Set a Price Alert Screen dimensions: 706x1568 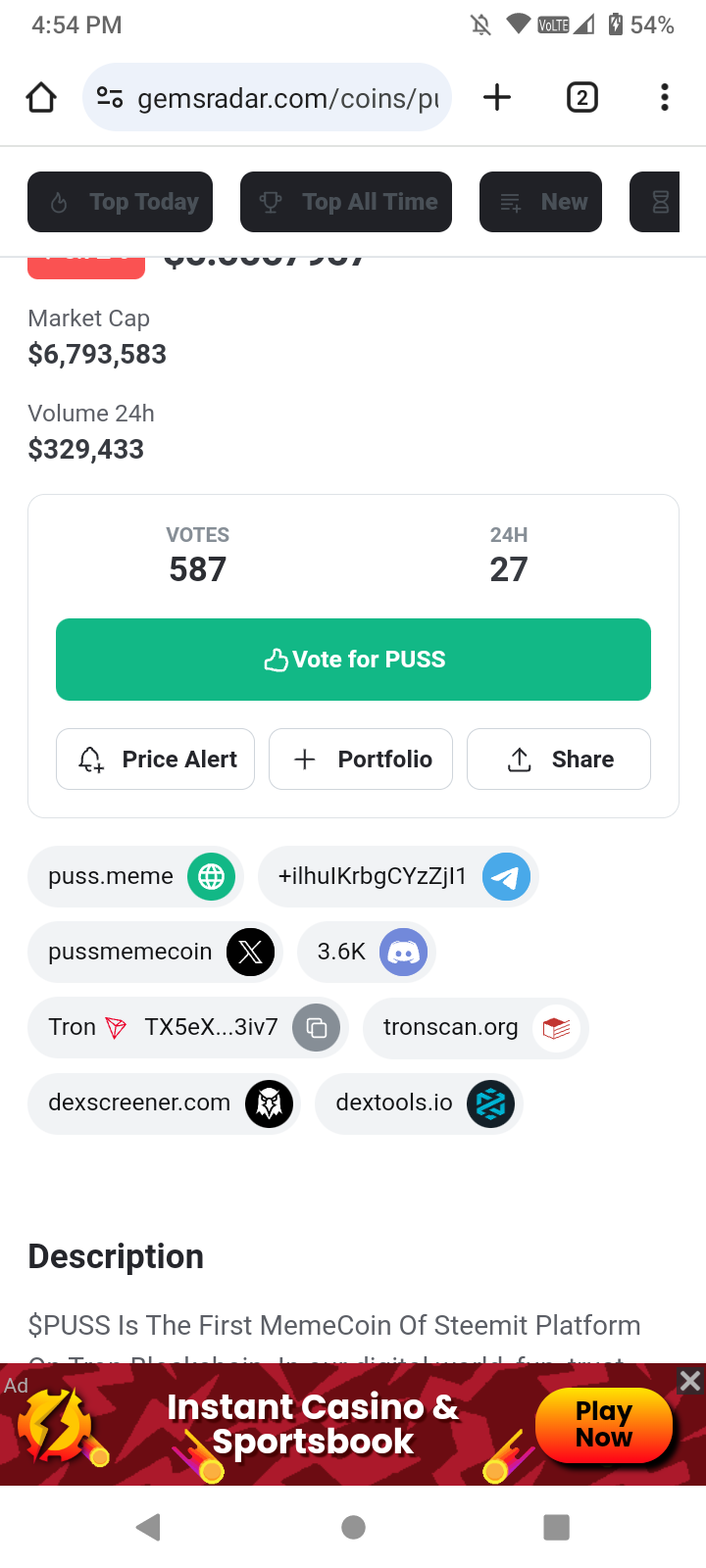coord(155,759)
